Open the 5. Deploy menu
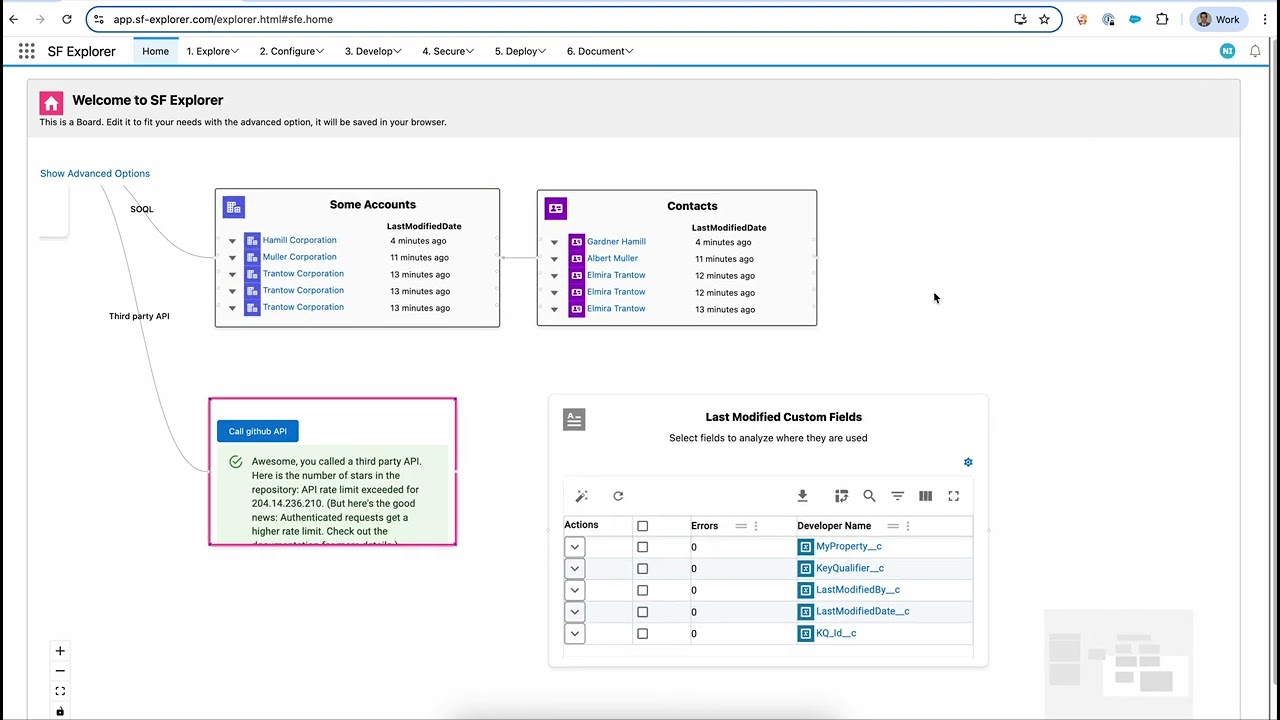The image size is (1280, 720). point(522,51)
